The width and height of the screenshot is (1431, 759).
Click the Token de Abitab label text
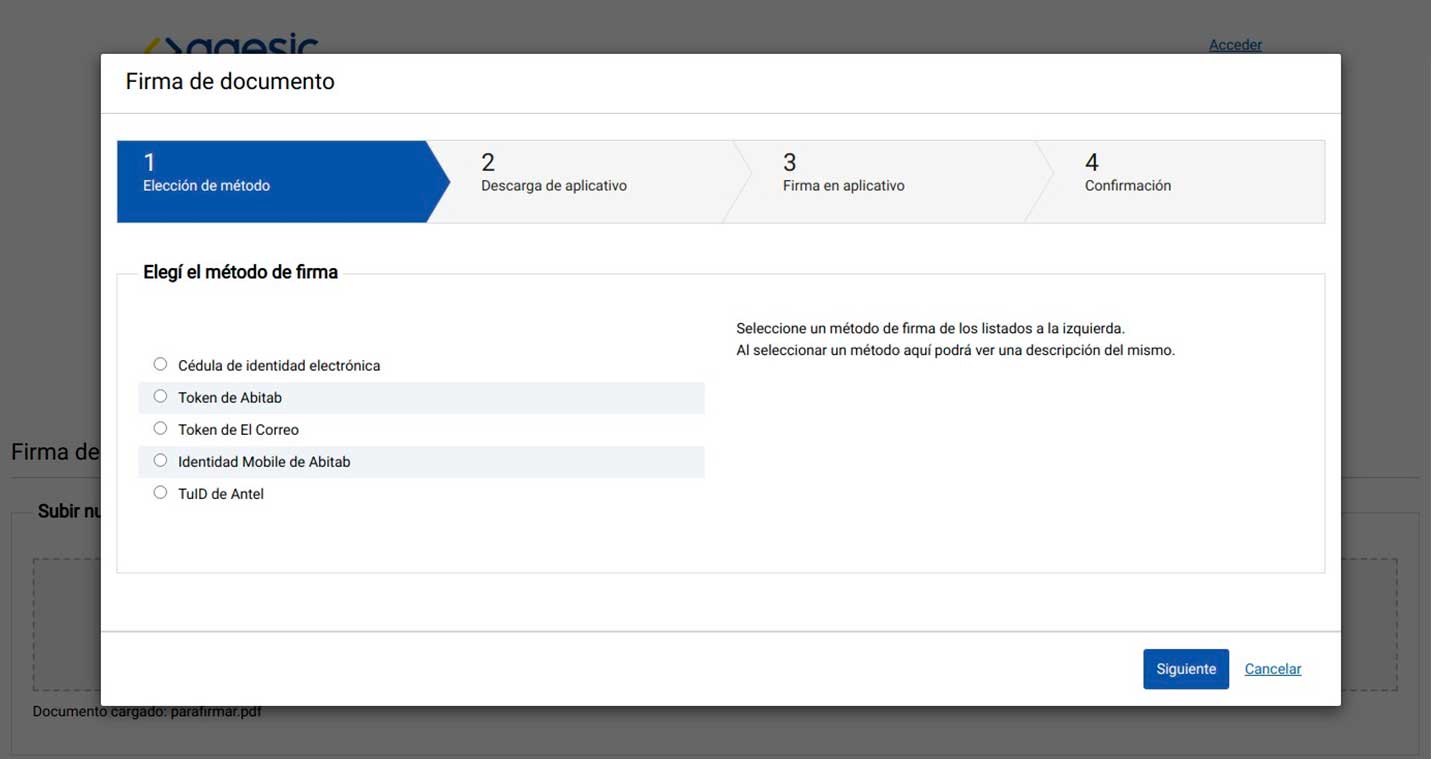pos(230,398)
